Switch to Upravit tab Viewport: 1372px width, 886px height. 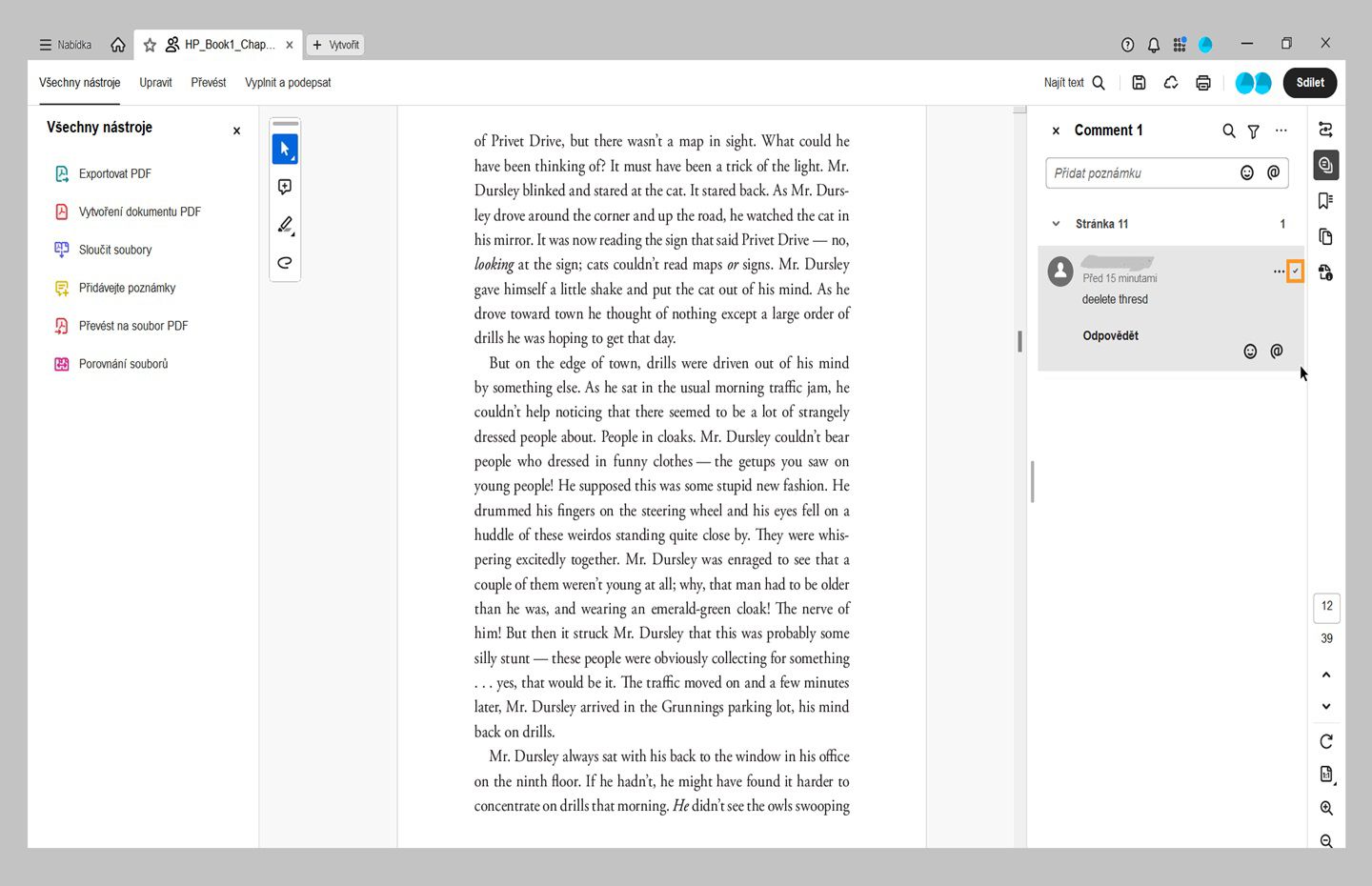point(155,83)
